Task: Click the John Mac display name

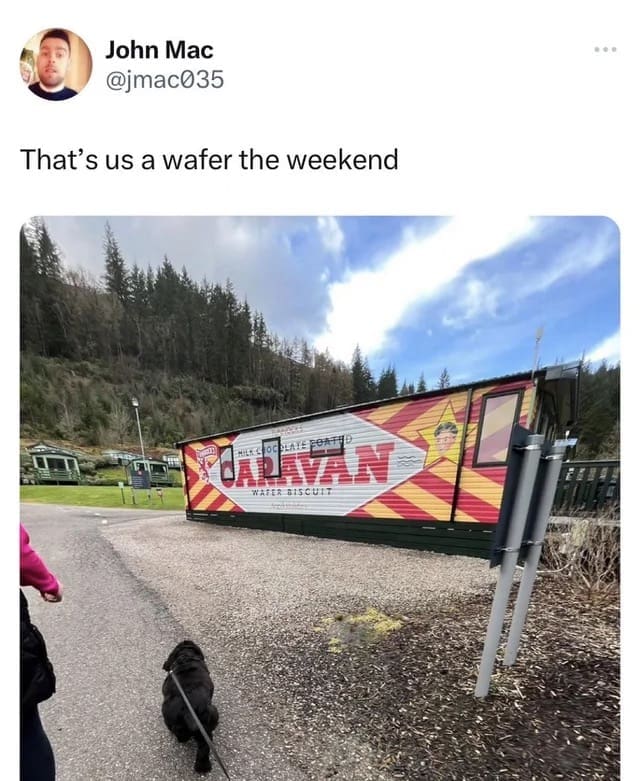Action: coord(159,50)
